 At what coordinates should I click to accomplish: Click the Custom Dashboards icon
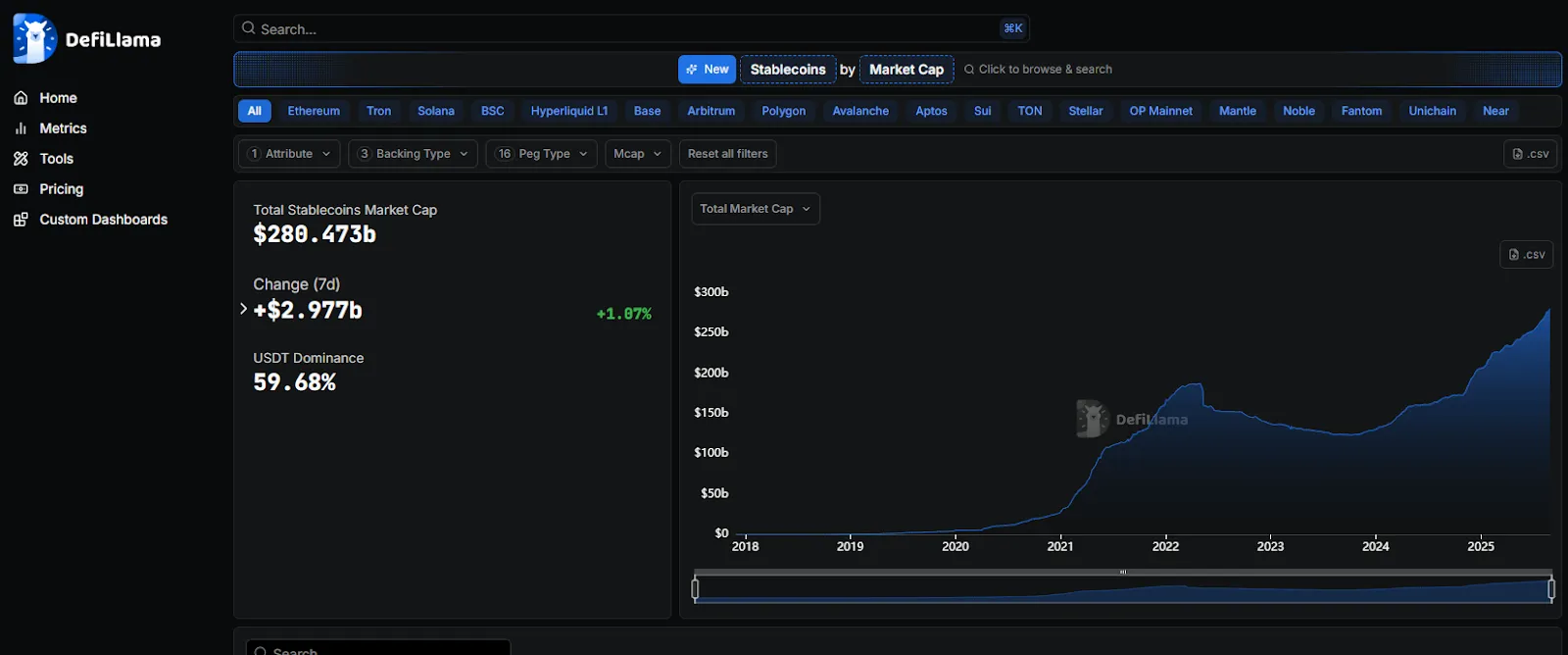[x=21, y=220]
